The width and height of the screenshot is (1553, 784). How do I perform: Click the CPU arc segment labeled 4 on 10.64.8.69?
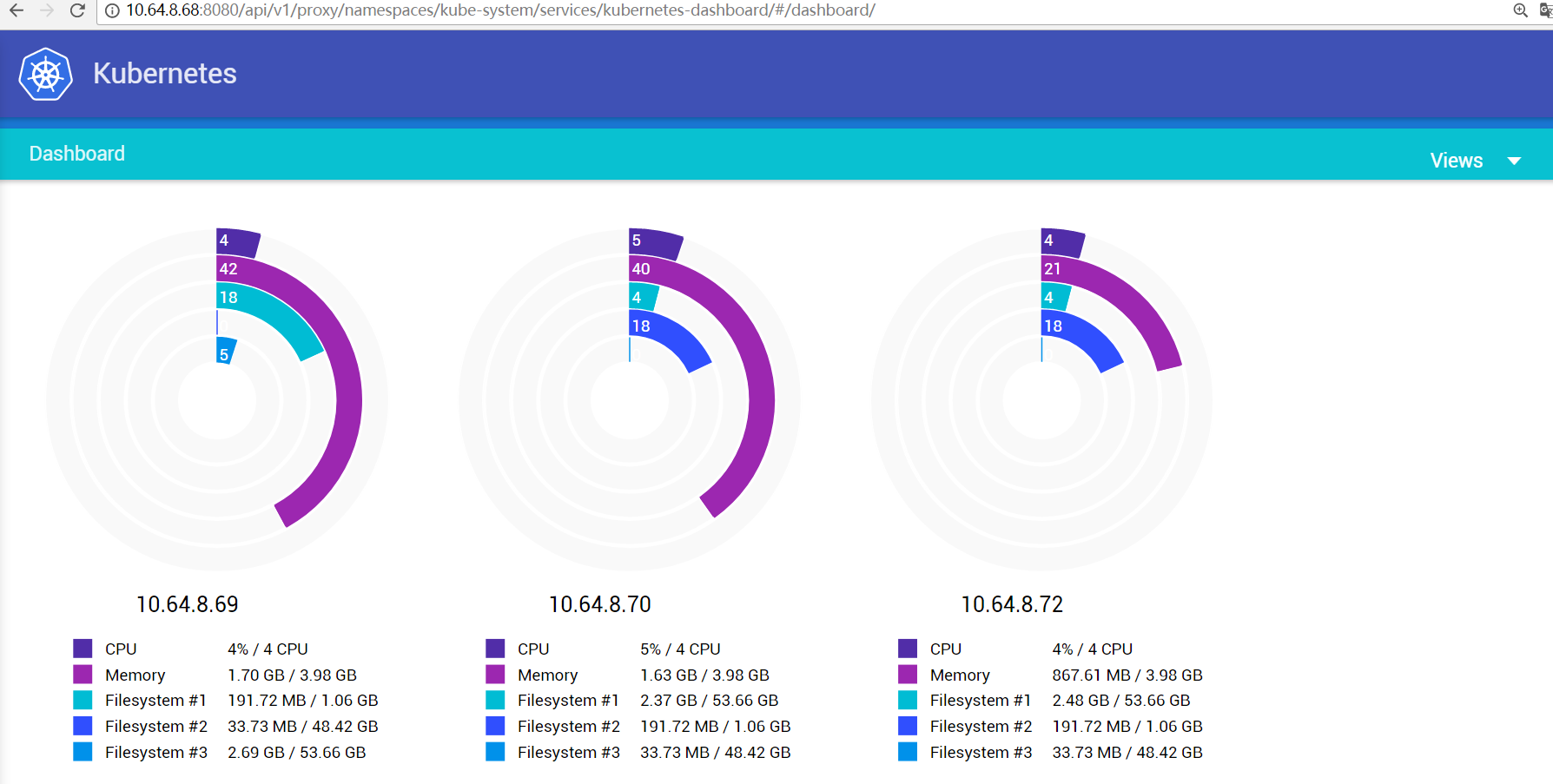[x=237, y=242]
